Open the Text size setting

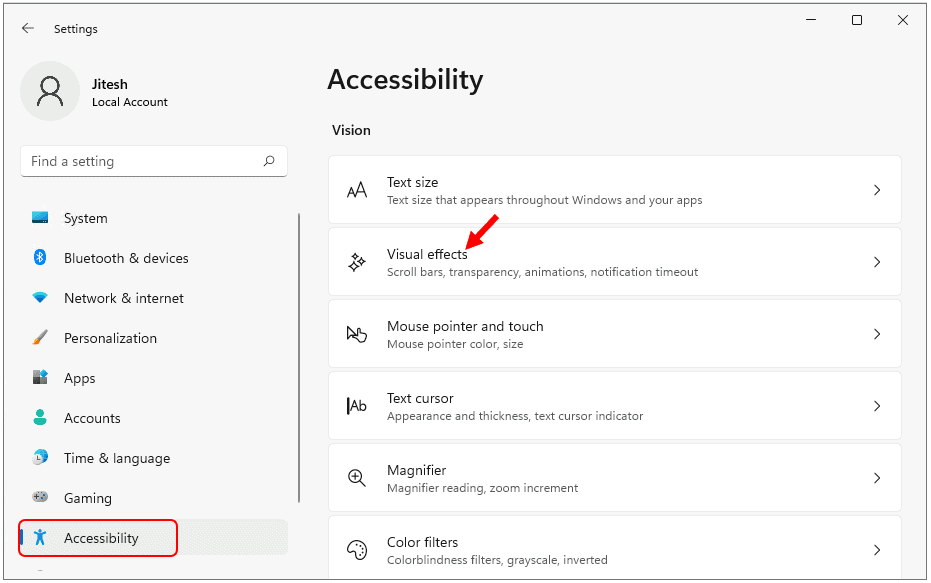coord(615,190)
